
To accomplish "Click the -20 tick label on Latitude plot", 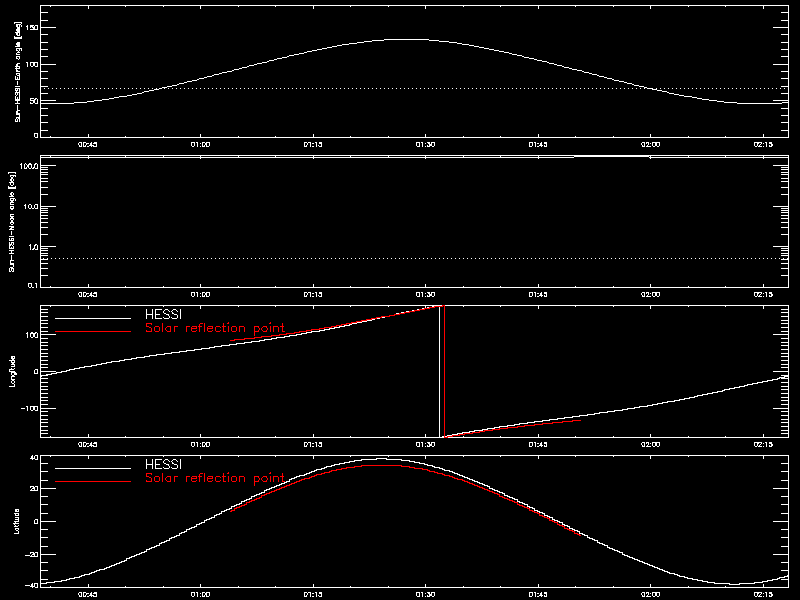I will click(x=32, y=554).
